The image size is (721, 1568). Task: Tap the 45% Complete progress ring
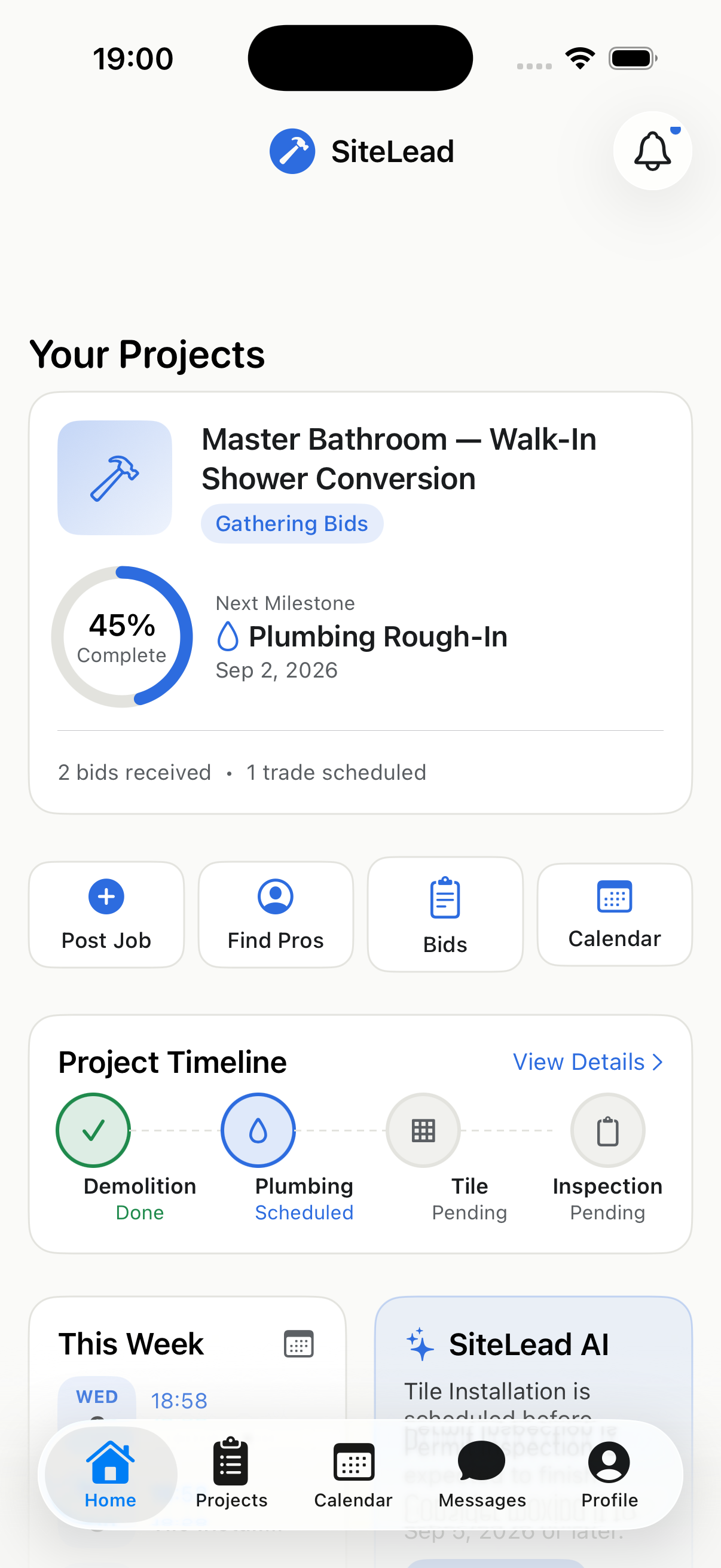[x=122, y=637]
